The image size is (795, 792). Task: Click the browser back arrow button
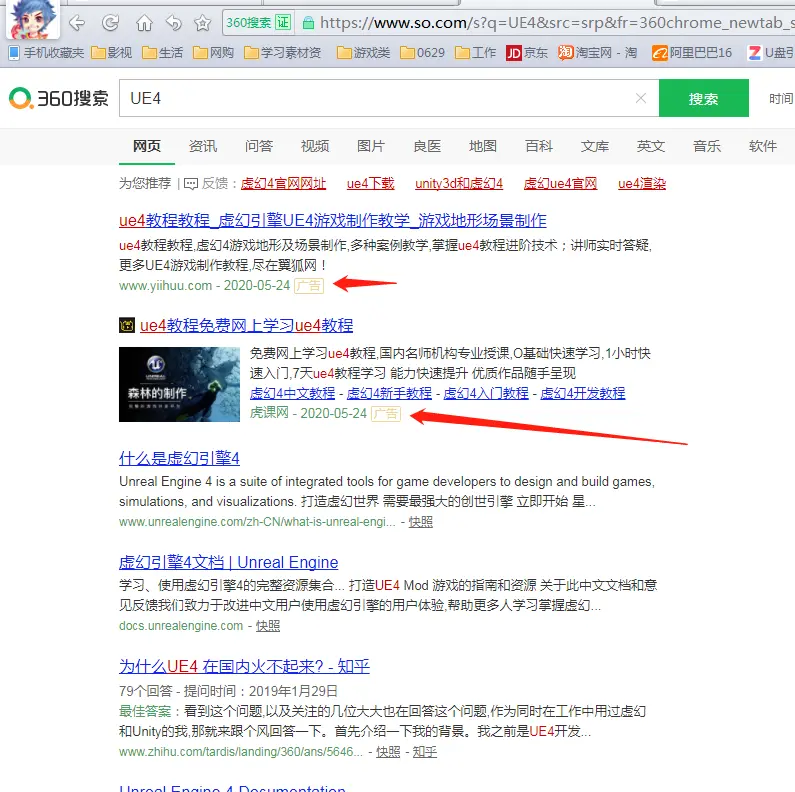(77, 22)
